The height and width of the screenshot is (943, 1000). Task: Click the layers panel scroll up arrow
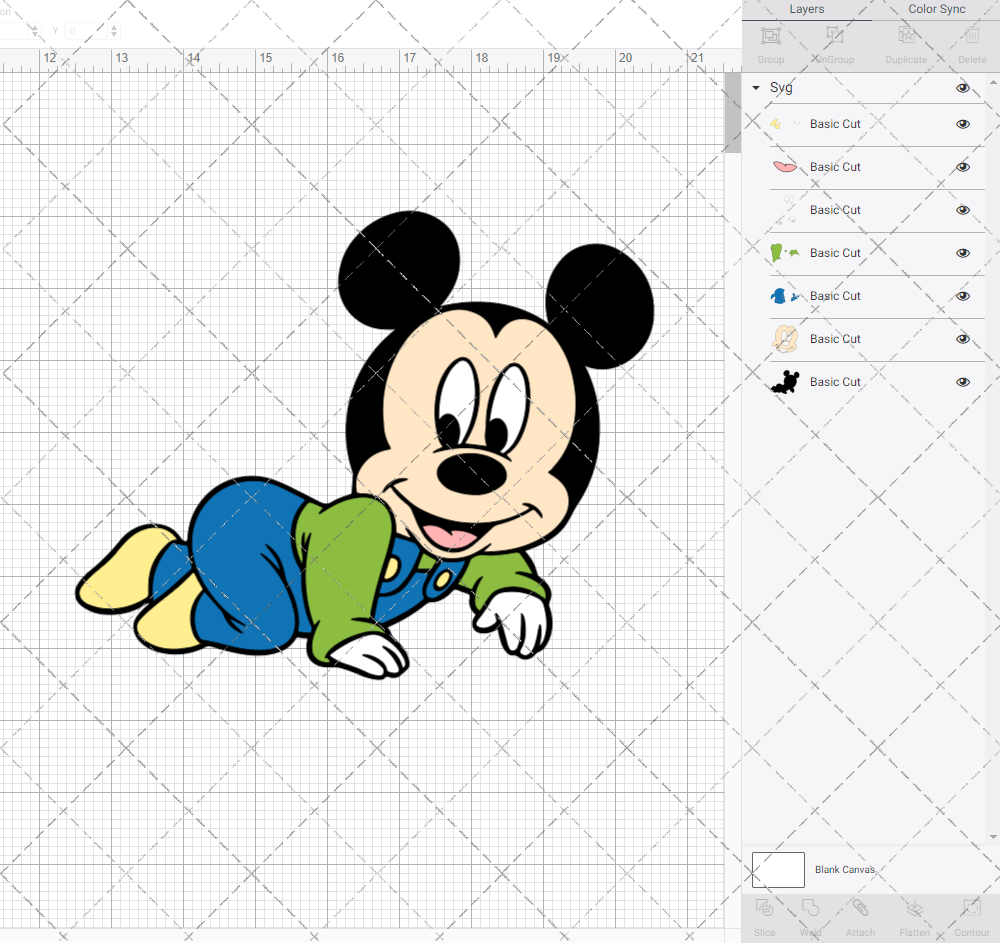coord(992,83)
